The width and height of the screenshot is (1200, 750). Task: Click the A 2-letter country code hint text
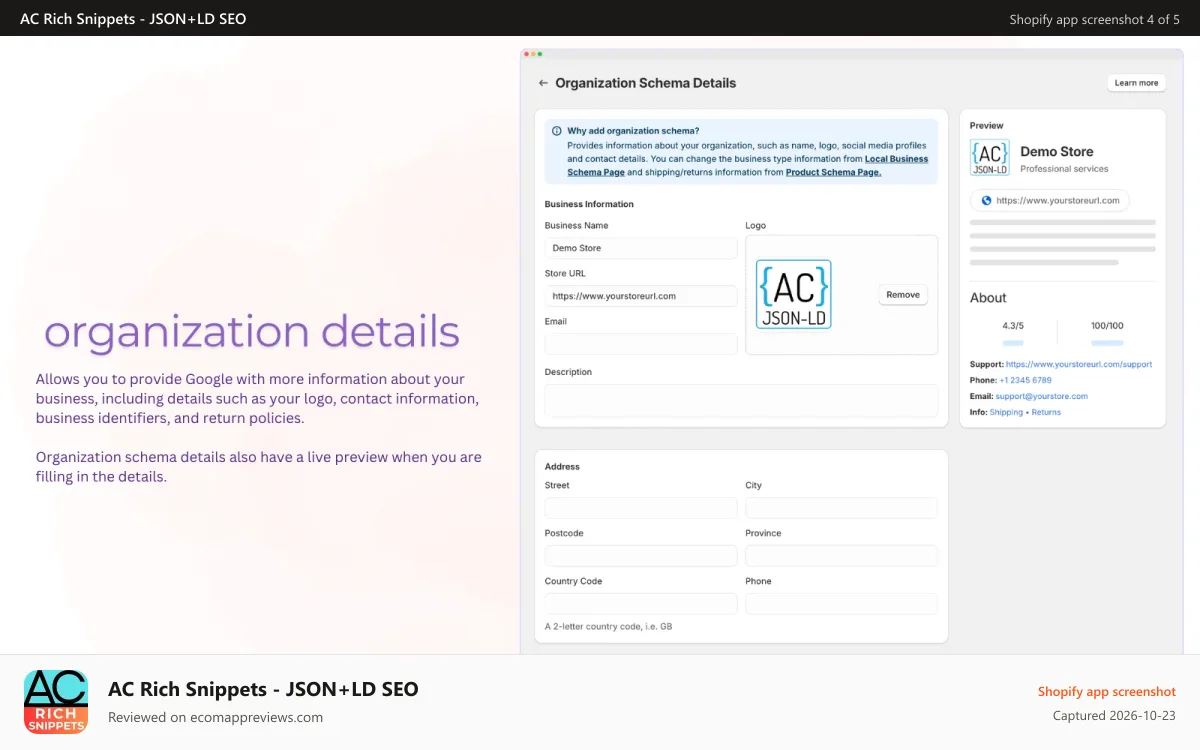click(x=608, y=626)
